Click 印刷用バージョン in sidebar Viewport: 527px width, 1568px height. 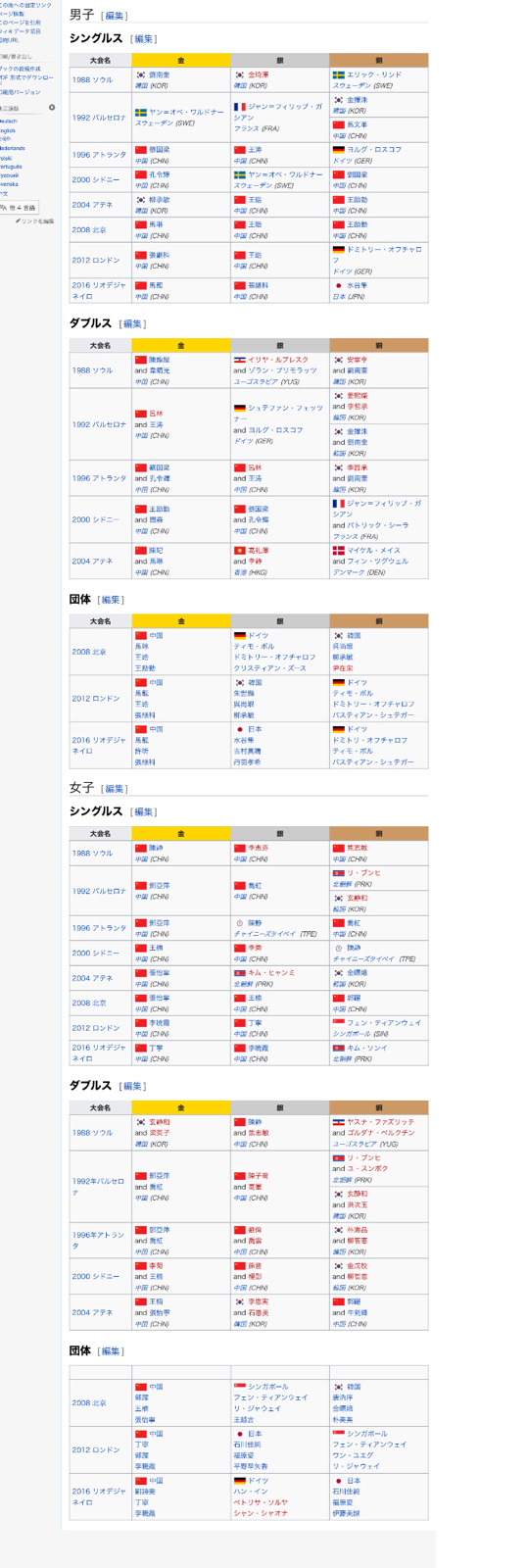point(20,92)
